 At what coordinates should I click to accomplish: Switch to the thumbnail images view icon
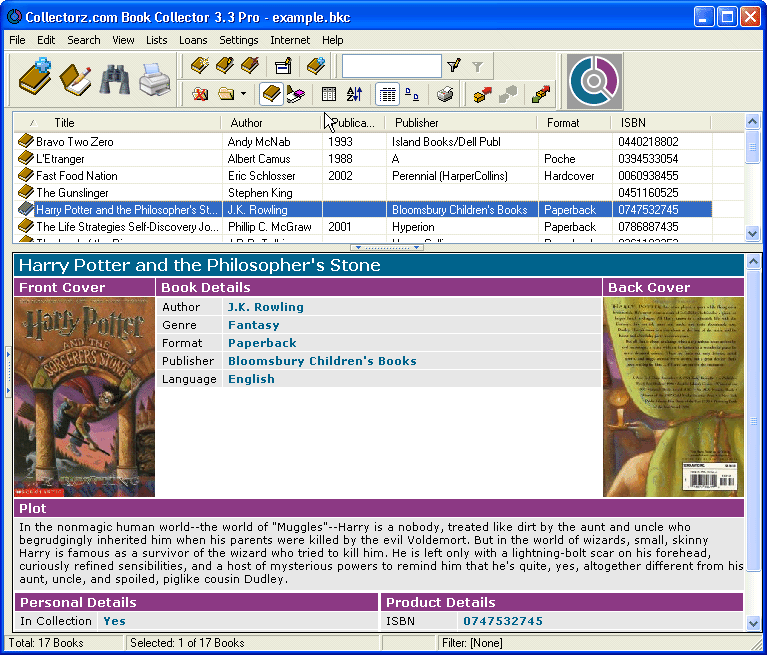pos(412,94)
